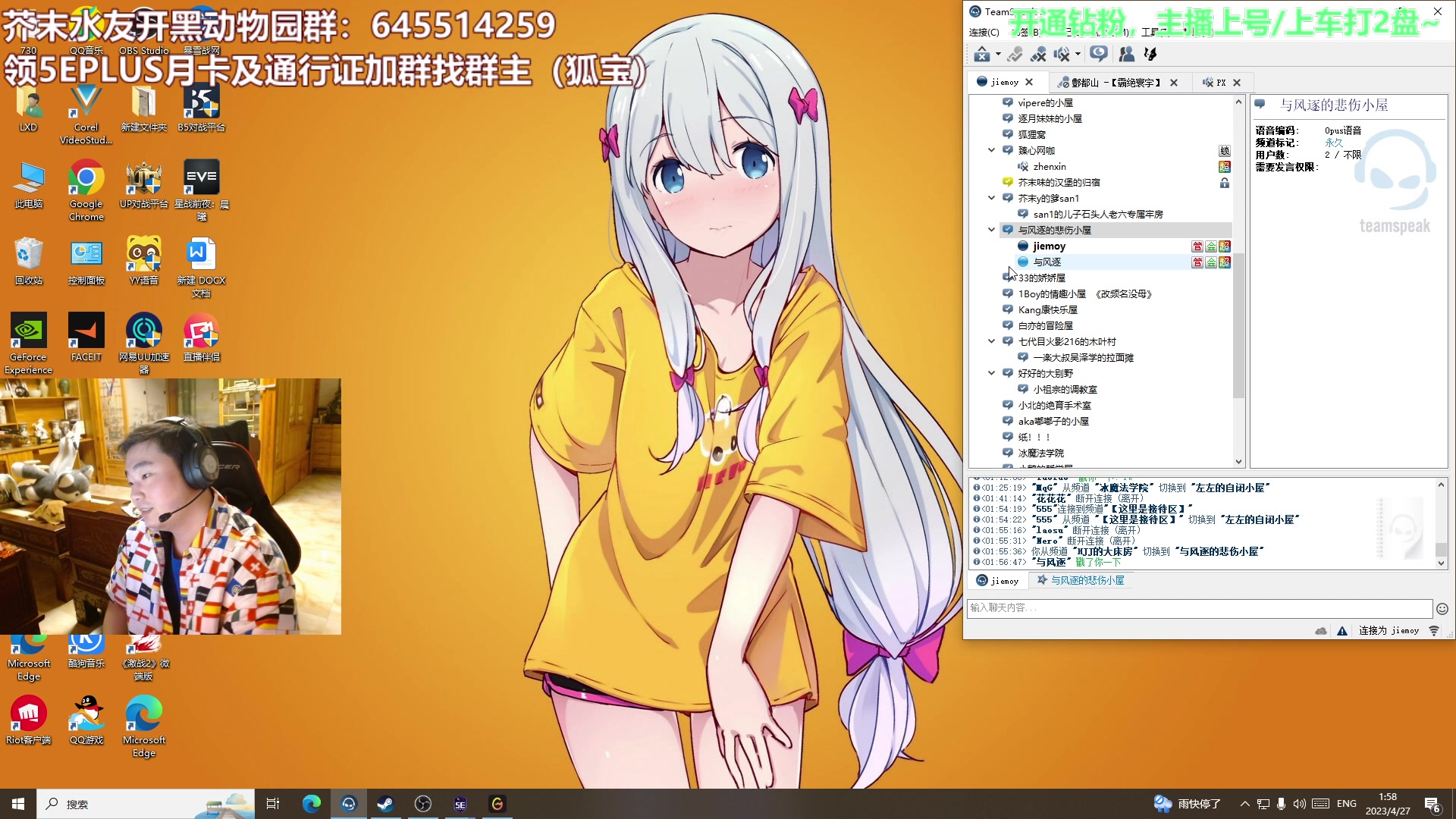The width and height of the screenshot is (1456, 819).
Task: Click 5E platform icon in taskbar
Action: pyautogui.click(x=460, y=804)
